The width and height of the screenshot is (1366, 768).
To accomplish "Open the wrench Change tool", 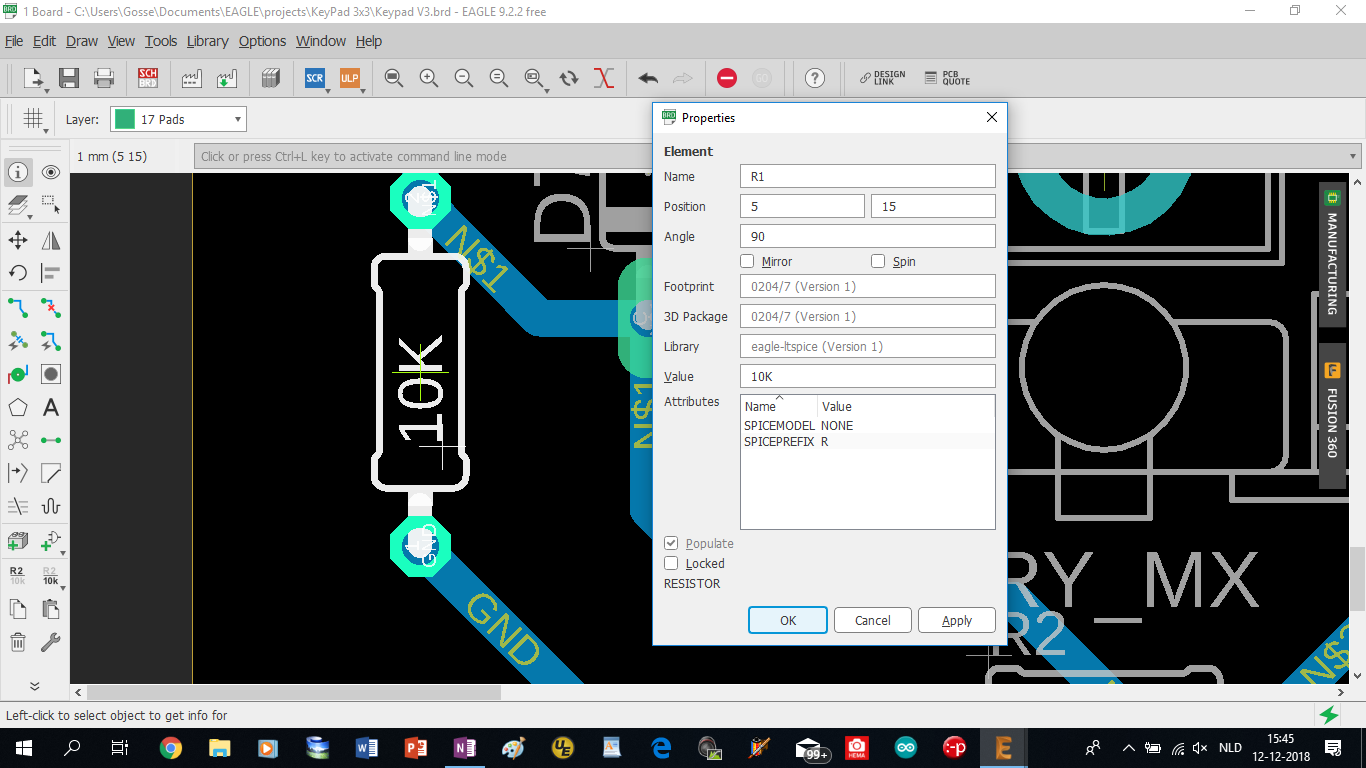I will [x=51, y=642].
